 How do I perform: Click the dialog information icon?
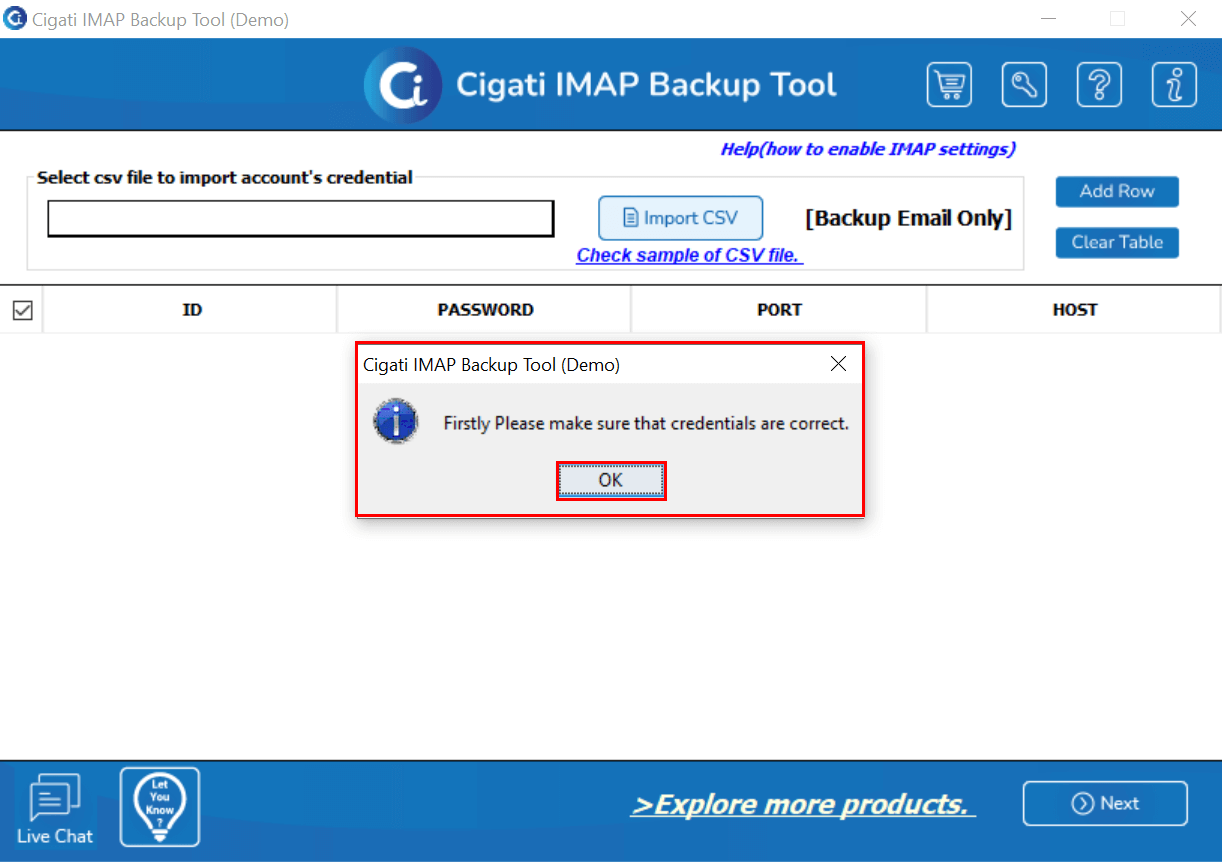click(x=395, y=422)
